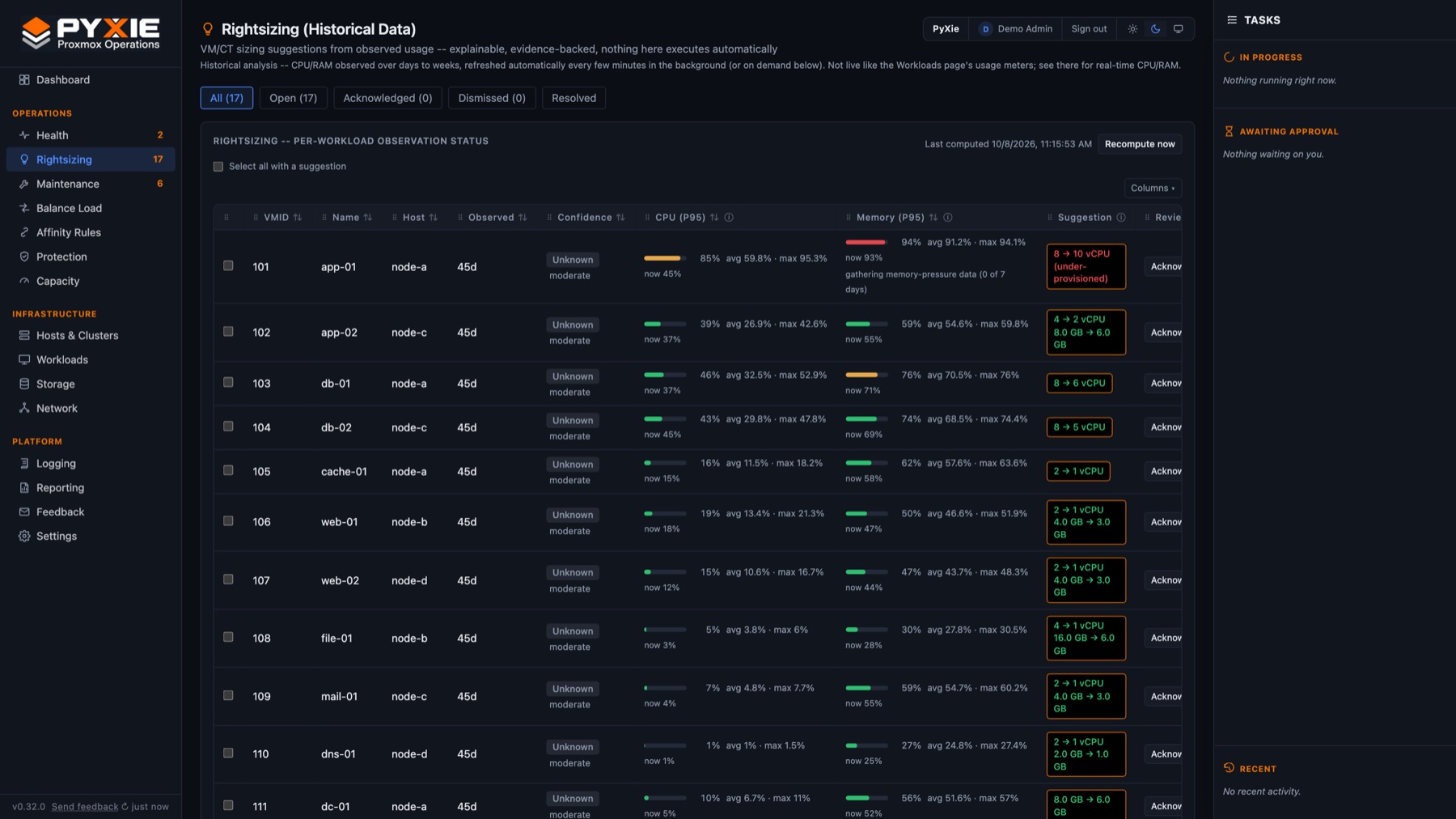The width and height of the screenshot is (1456, 819).
Task: Check 'Select all with a suggestion'
Action: [x=218, y=167]
